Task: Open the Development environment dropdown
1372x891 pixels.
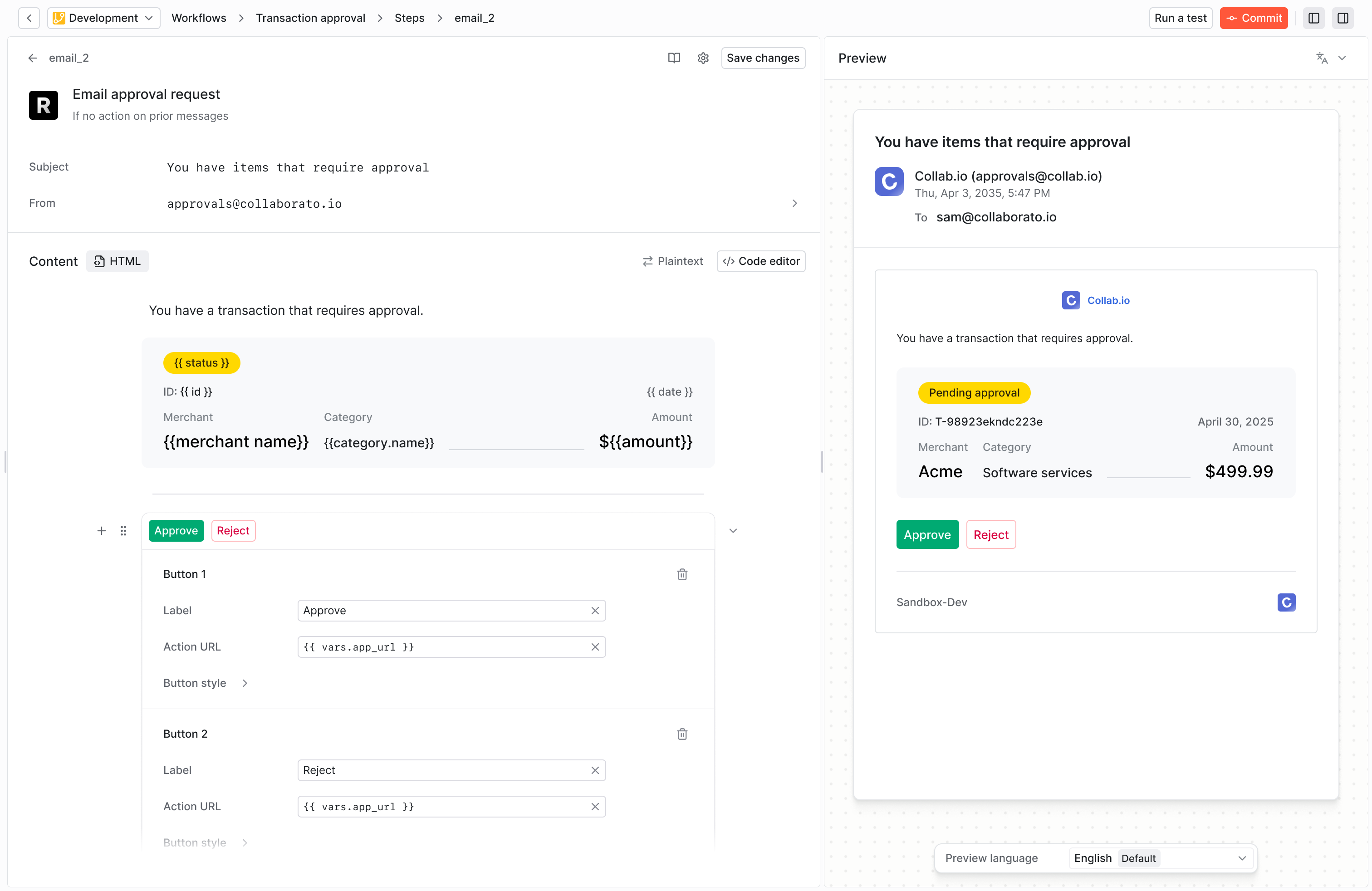Action: (104, 18)
